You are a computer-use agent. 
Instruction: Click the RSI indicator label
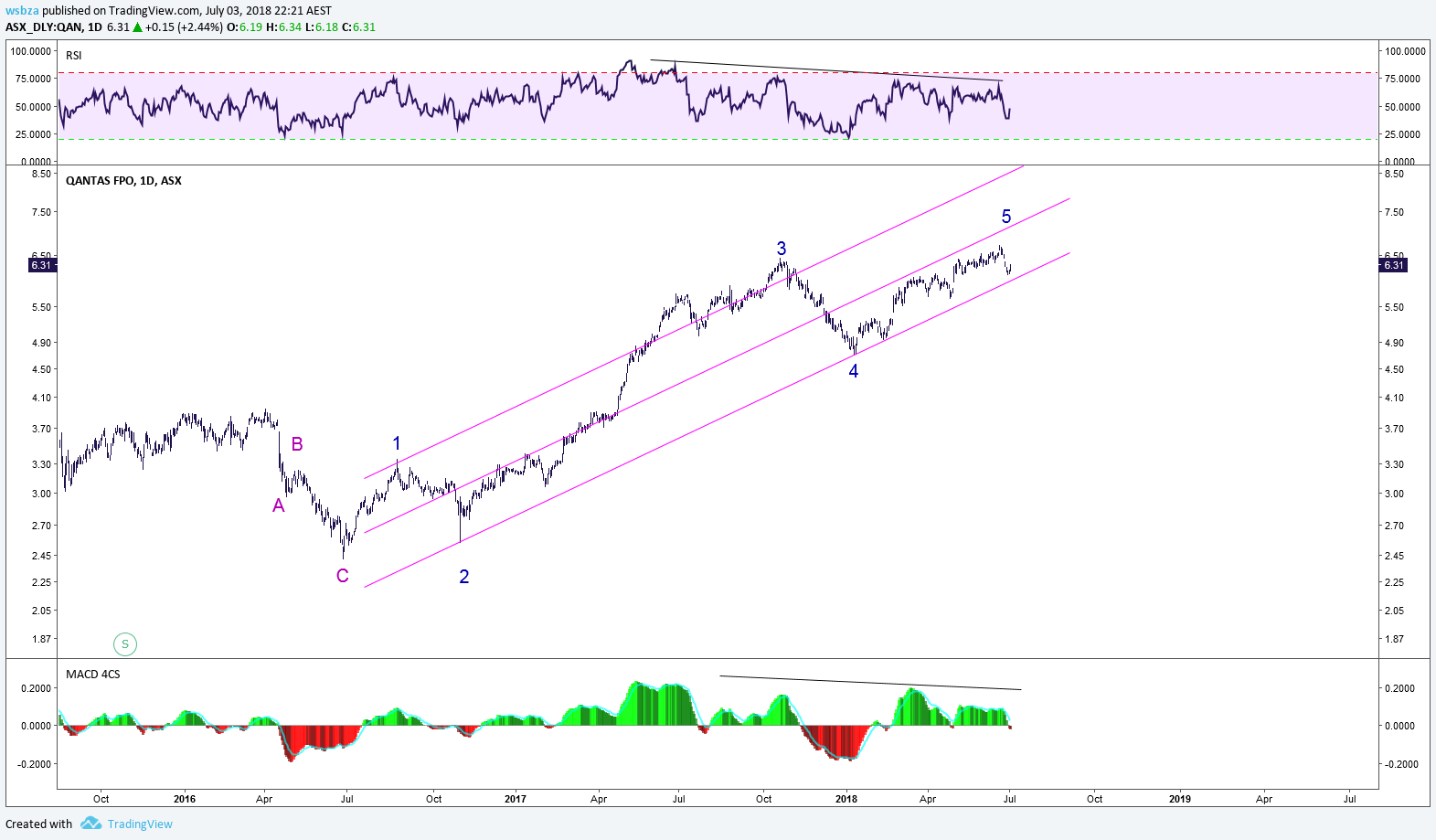tap(74, 56)
